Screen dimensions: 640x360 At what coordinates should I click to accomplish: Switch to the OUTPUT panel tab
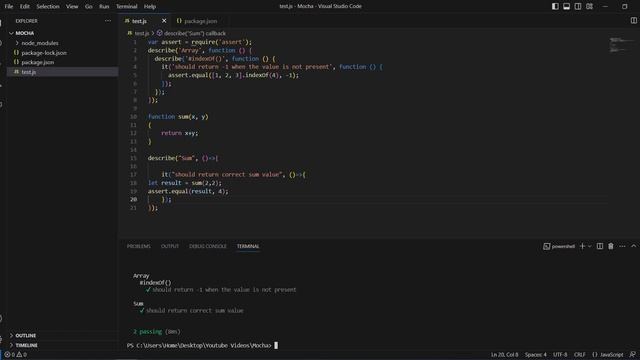pos(170,246)
